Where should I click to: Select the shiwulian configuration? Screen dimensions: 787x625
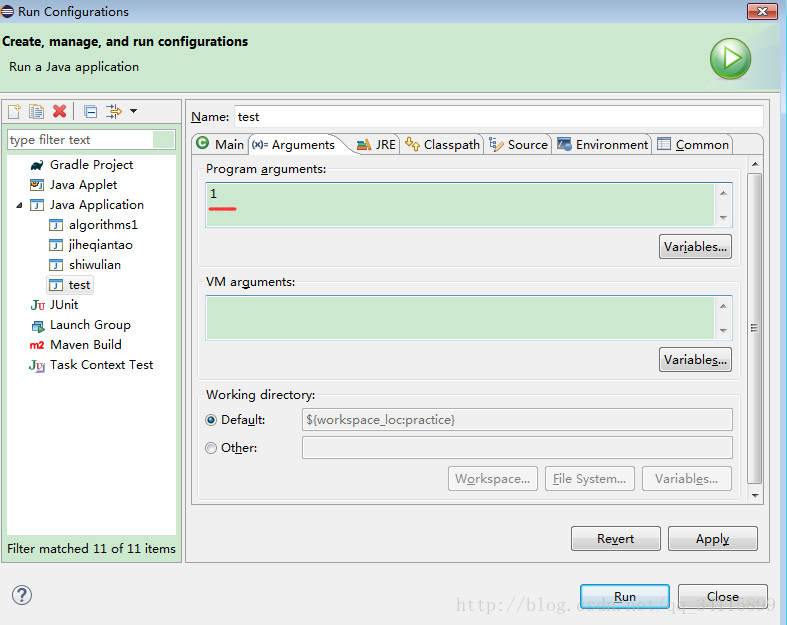[x=95, y=265]
